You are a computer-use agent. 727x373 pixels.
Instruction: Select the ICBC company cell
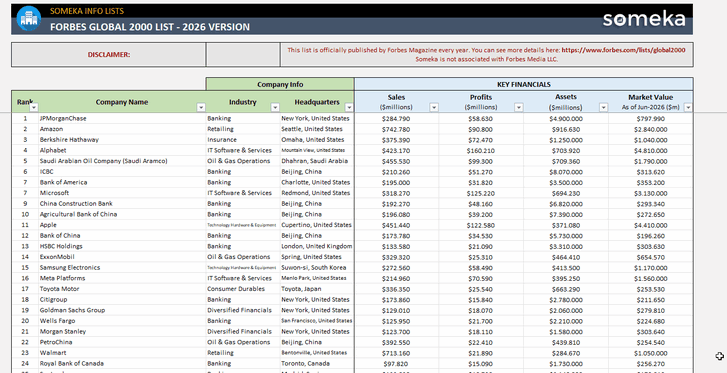[x=122, y=172]
